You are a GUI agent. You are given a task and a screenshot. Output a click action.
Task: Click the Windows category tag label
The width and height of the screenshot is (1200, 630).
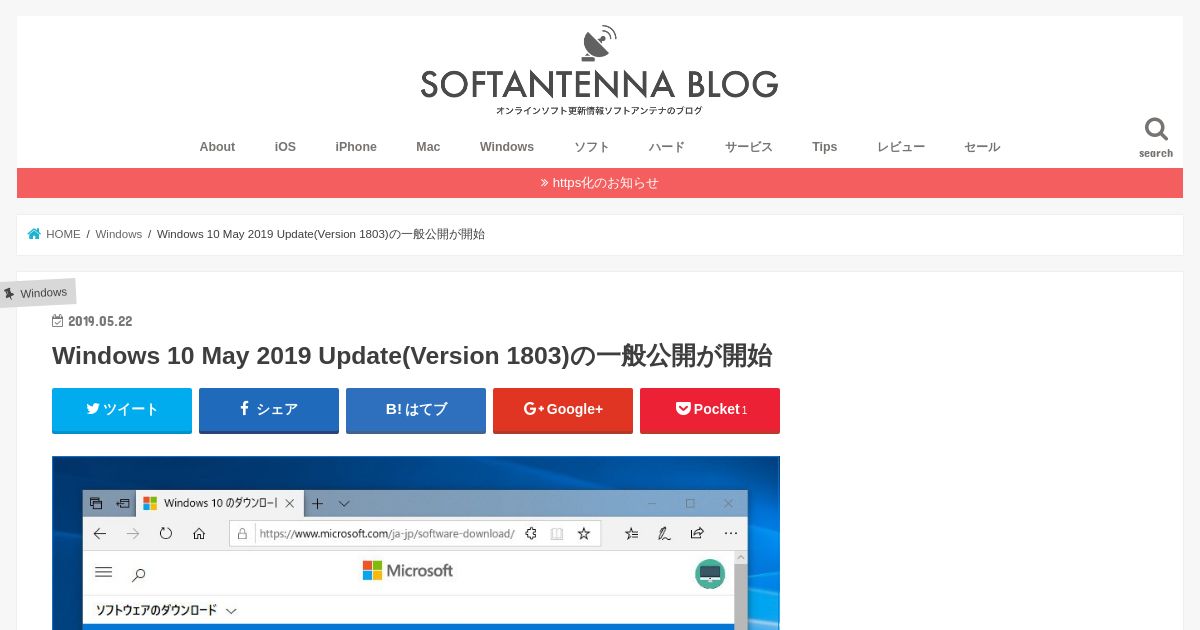click(44, 293)
